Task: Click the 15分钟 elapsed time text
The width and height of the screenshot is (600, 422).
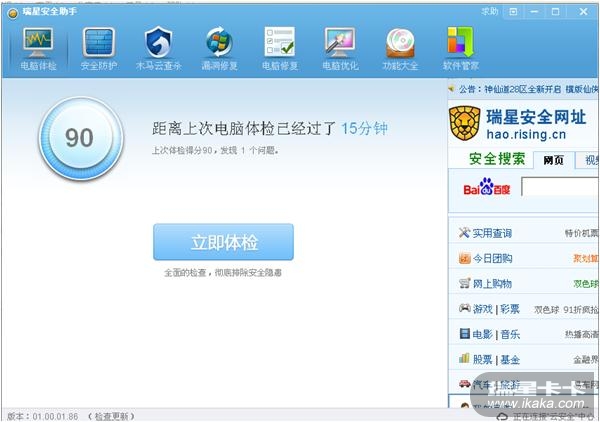Action: tap(364, 128)
